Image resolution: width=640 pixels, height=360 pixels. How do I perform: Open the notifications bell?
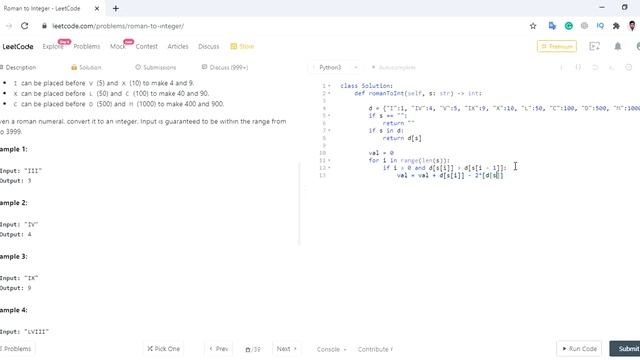(618, 46)
